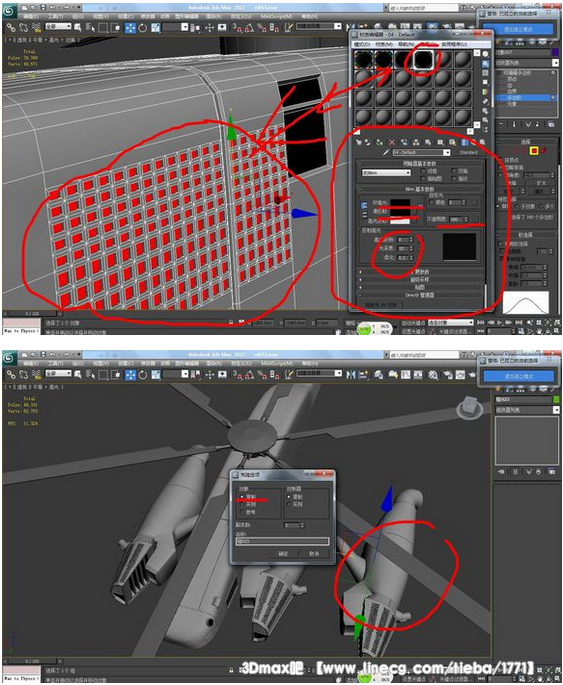Click Unlink Selection in upper window toolbar

point(24,28)
